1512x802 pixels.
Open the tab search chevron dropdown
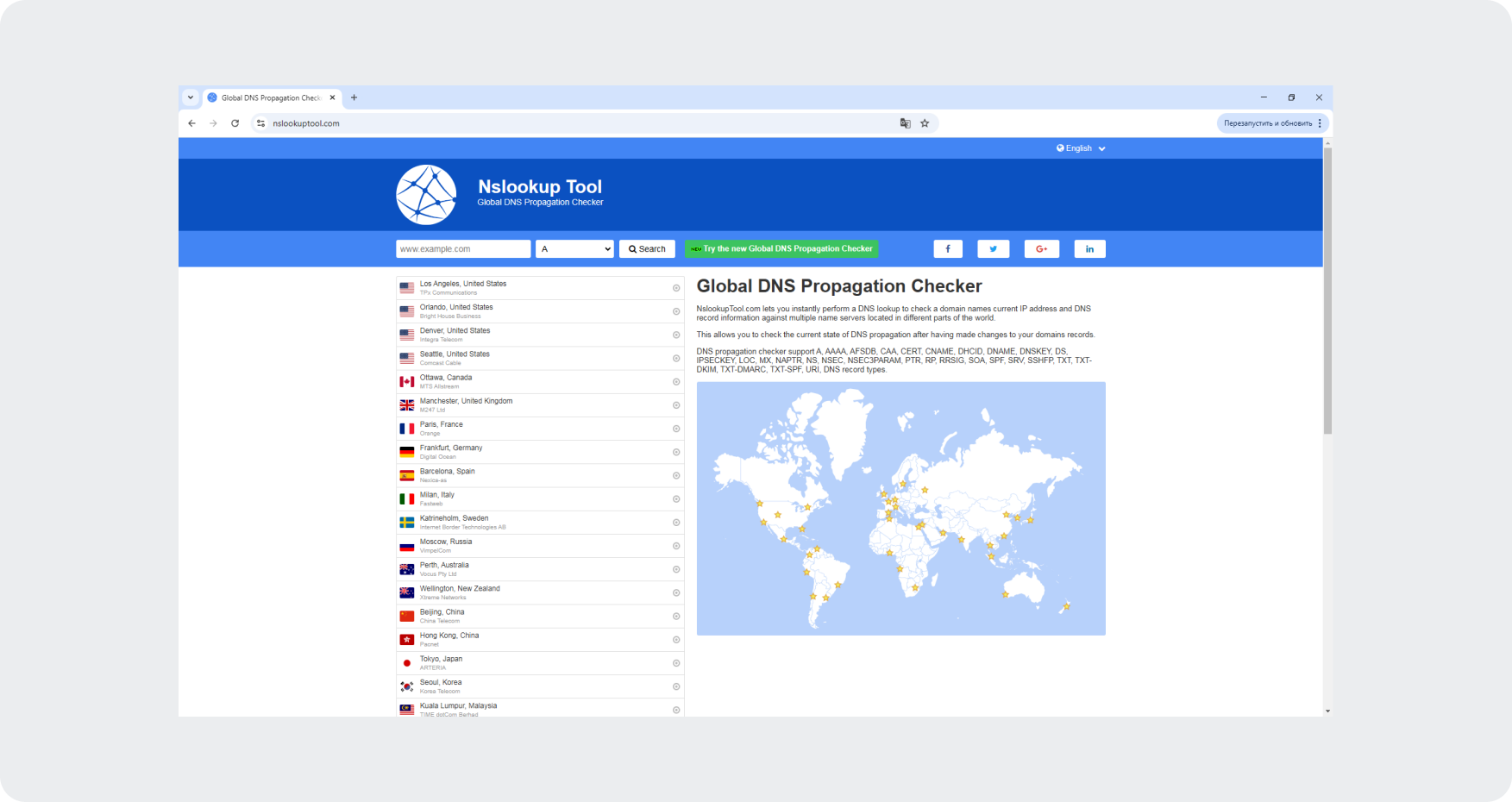point(191,97)
